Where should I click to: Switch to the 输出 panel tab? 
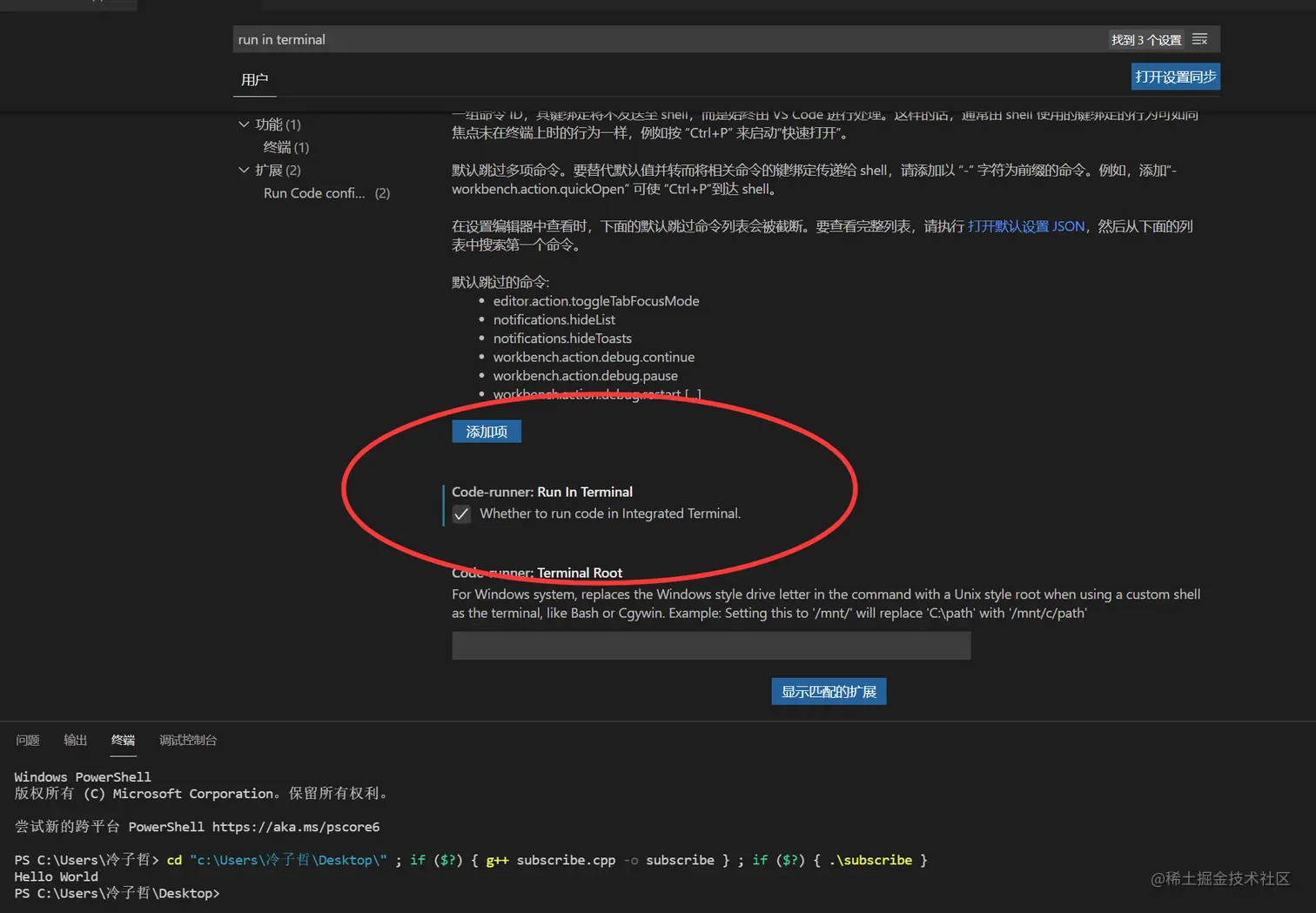(76, 740)
